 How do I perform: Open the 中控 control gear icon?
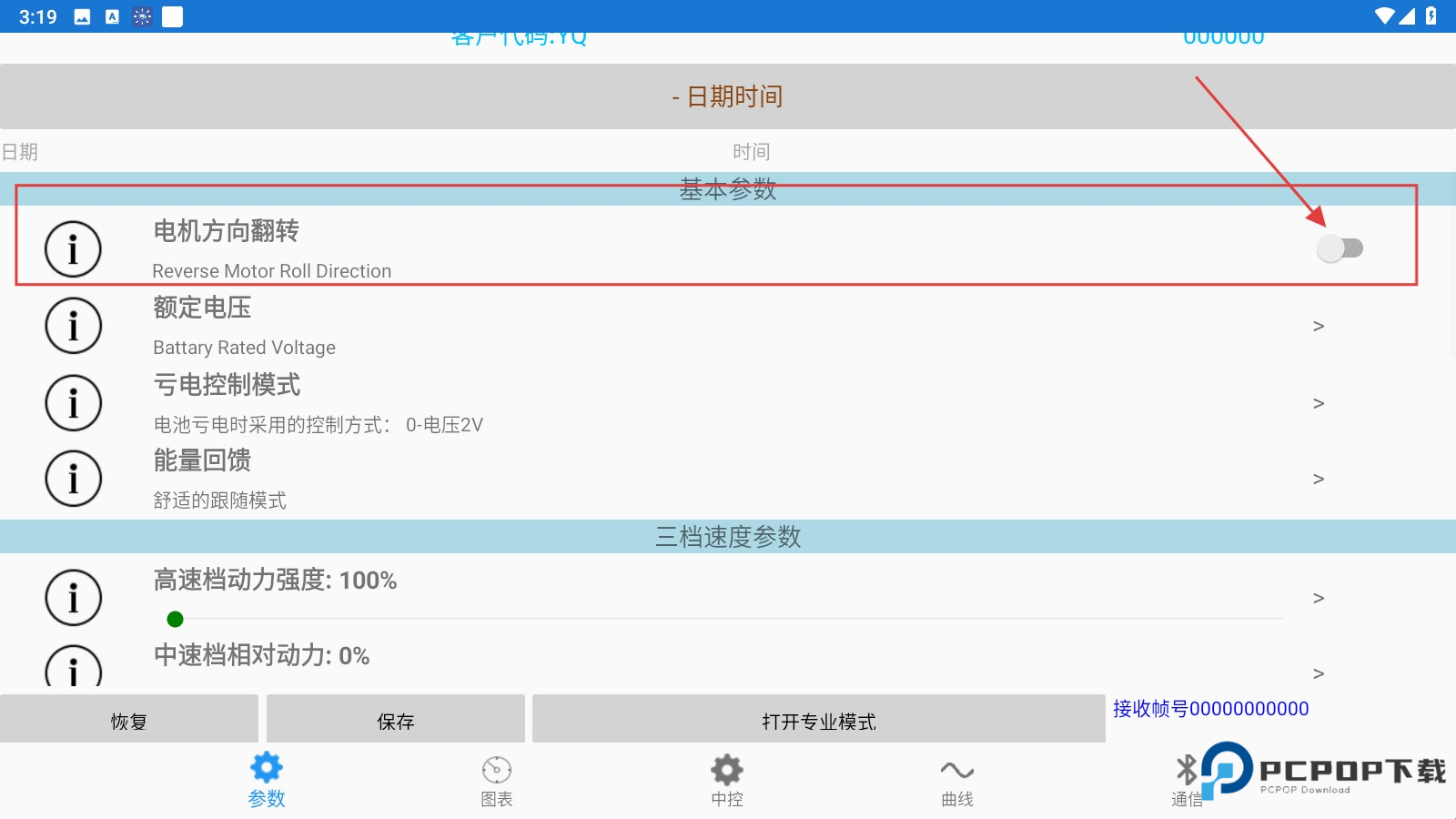click(x=726, y=769)
